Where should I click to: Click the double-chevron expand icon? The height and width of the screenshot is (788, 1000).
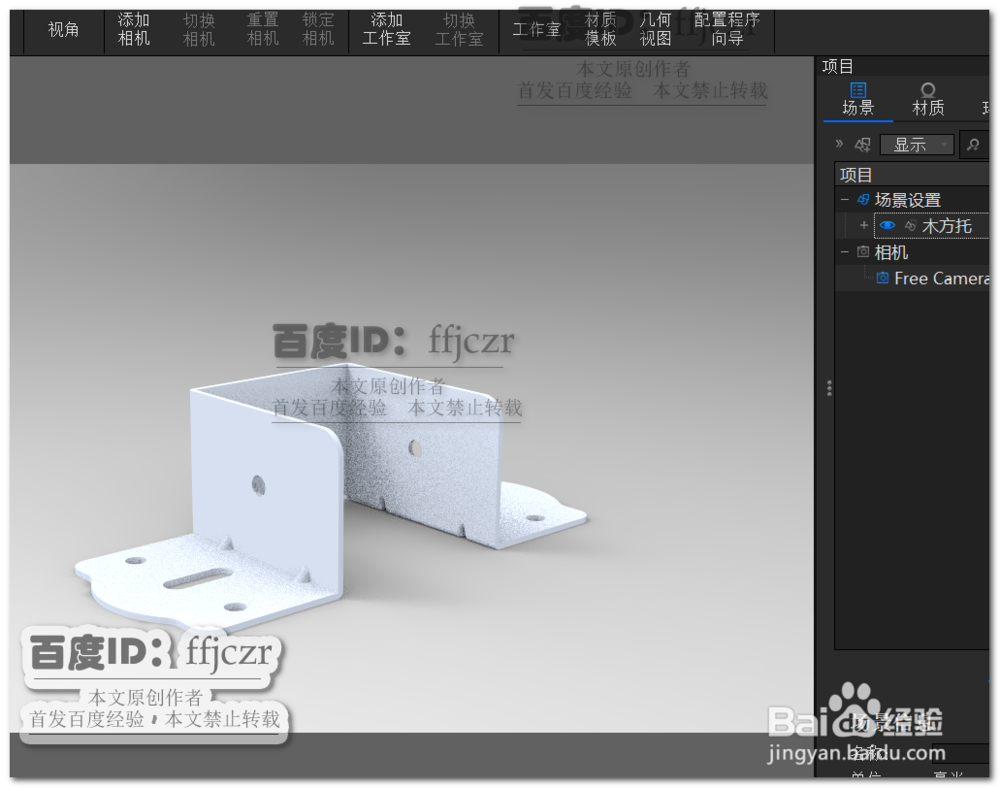(839, 144)
